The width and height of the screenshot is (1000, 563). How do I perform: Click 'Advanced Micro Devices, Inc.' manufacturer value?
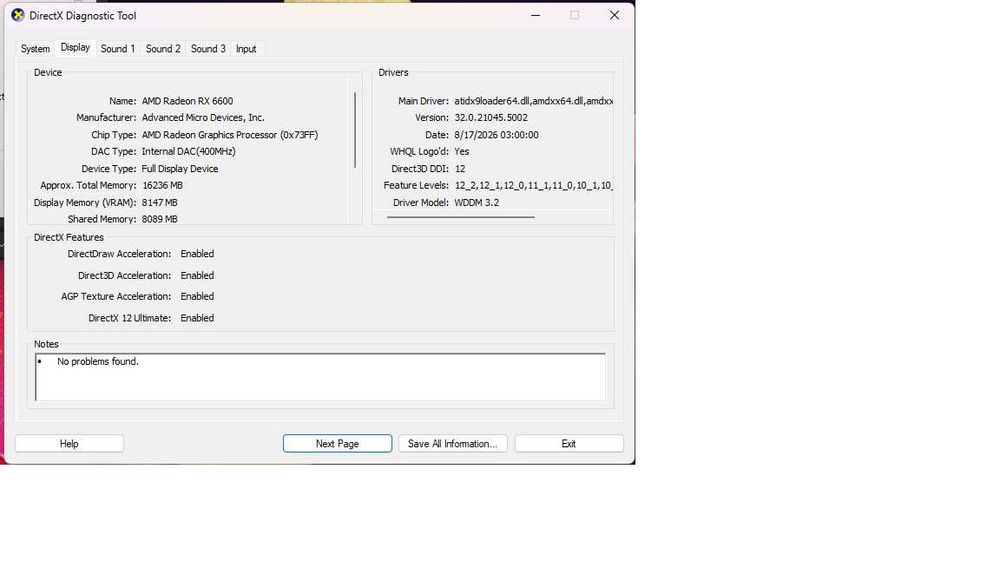coord(203,118)
